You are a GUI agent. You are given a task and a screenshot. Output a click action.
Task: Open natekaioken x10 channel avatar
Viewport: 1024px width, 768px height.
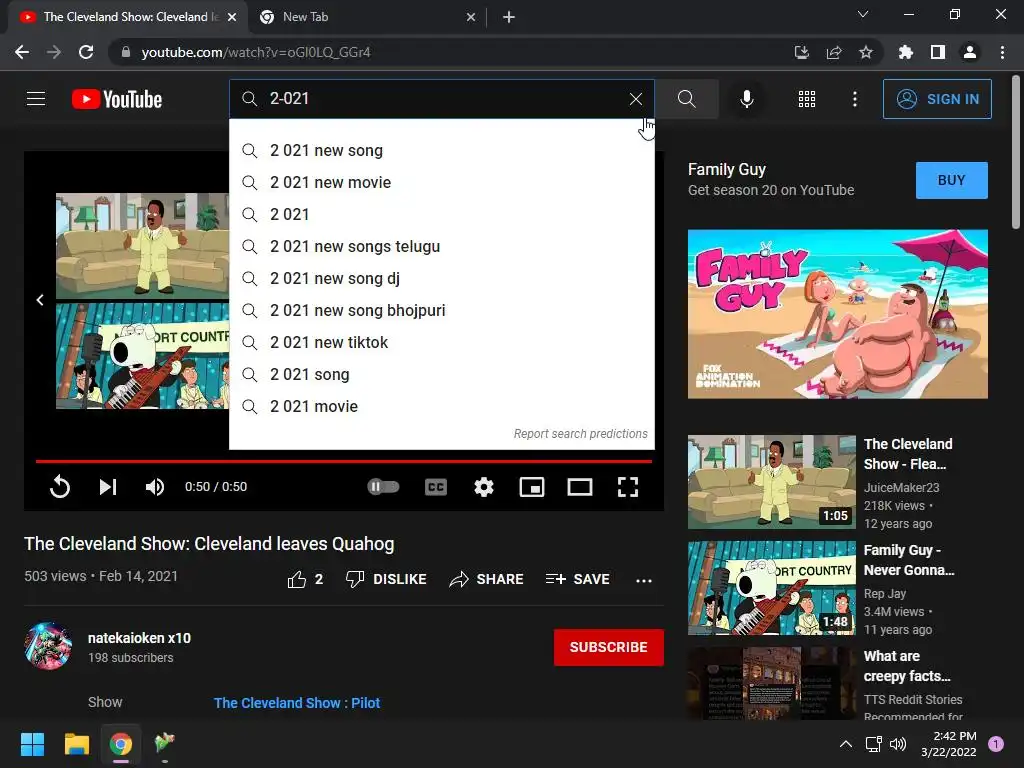48,646
